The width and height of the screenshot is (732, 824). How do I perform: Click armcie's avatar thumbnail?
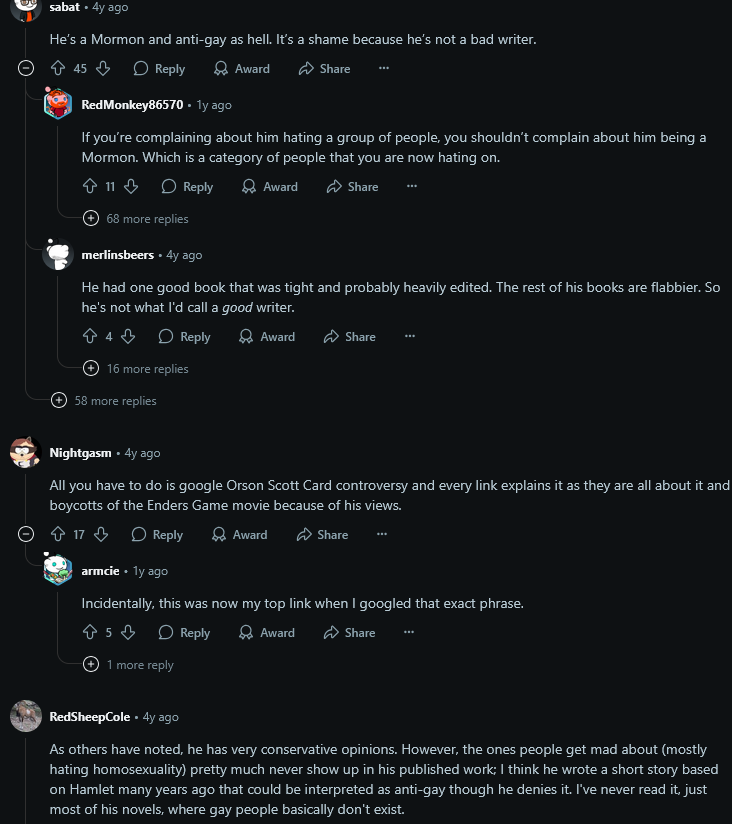[x=58, y=571]
